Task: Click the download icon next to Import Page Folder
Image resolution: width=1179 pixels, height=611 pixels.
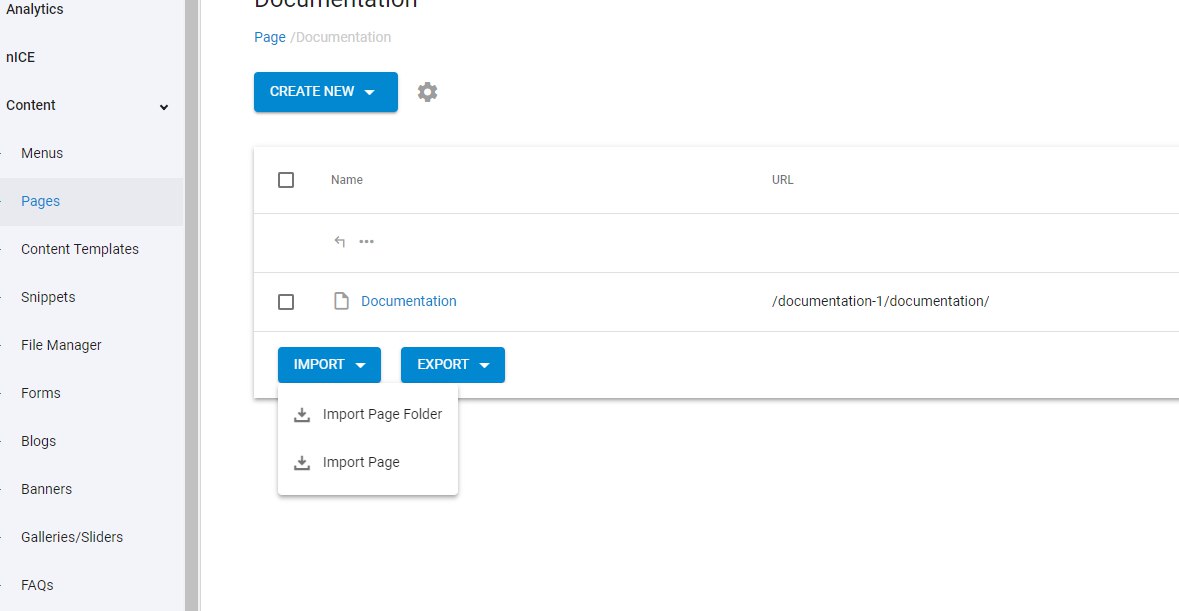Action: pyautogui.click(x=301, y=413)
